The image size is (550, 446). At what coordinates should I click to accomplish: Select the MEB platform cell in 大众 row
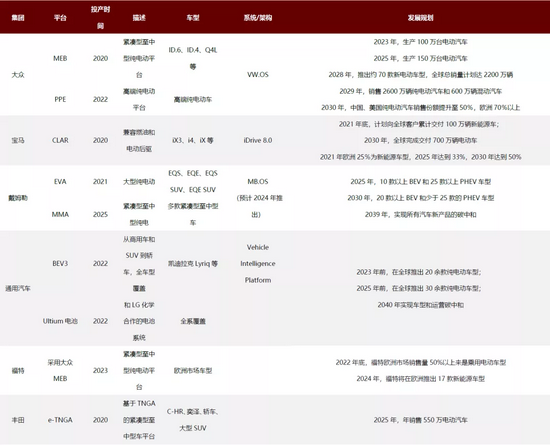pos(60,58)
